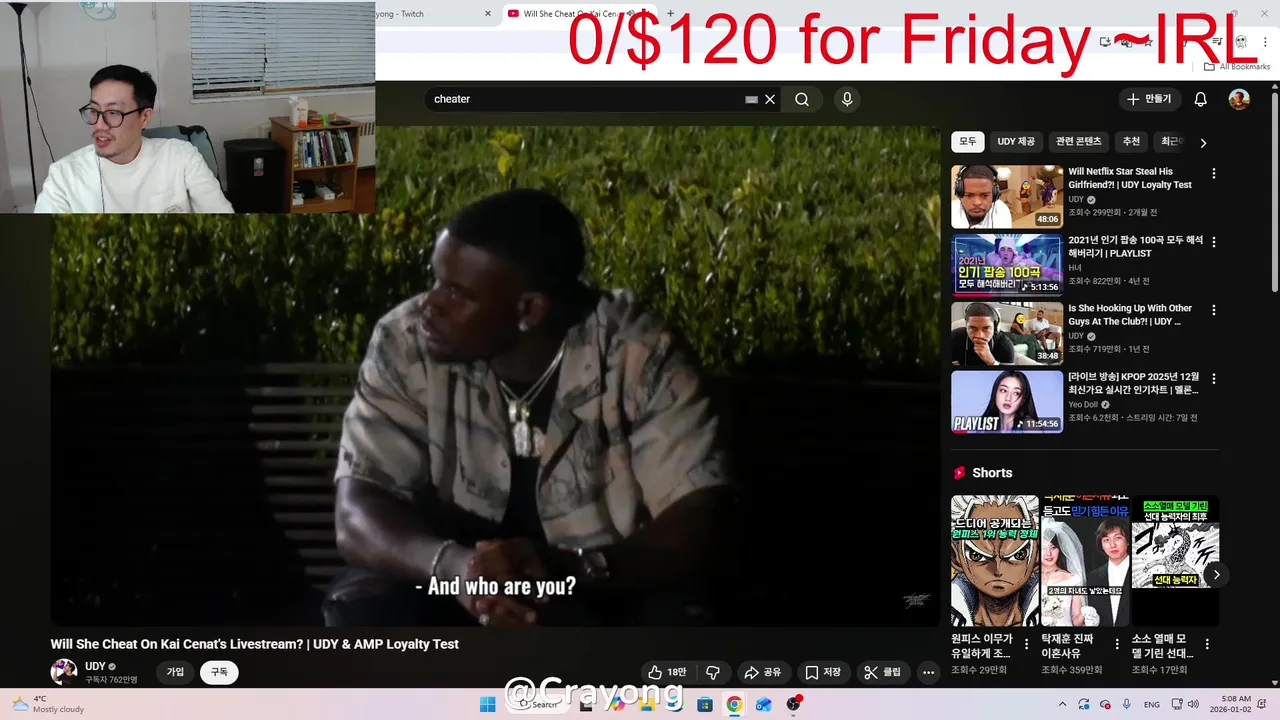This screenshot has height=720, width=1280.
Task: Dislike the video
Action: click(713, 672)
